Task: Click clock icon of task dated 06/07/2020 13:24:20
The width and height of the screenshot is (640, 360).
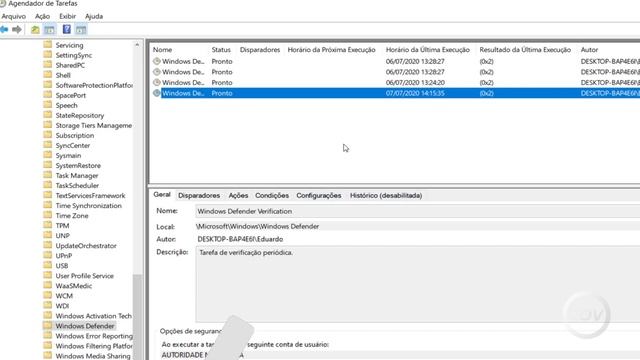Action: 157,82
